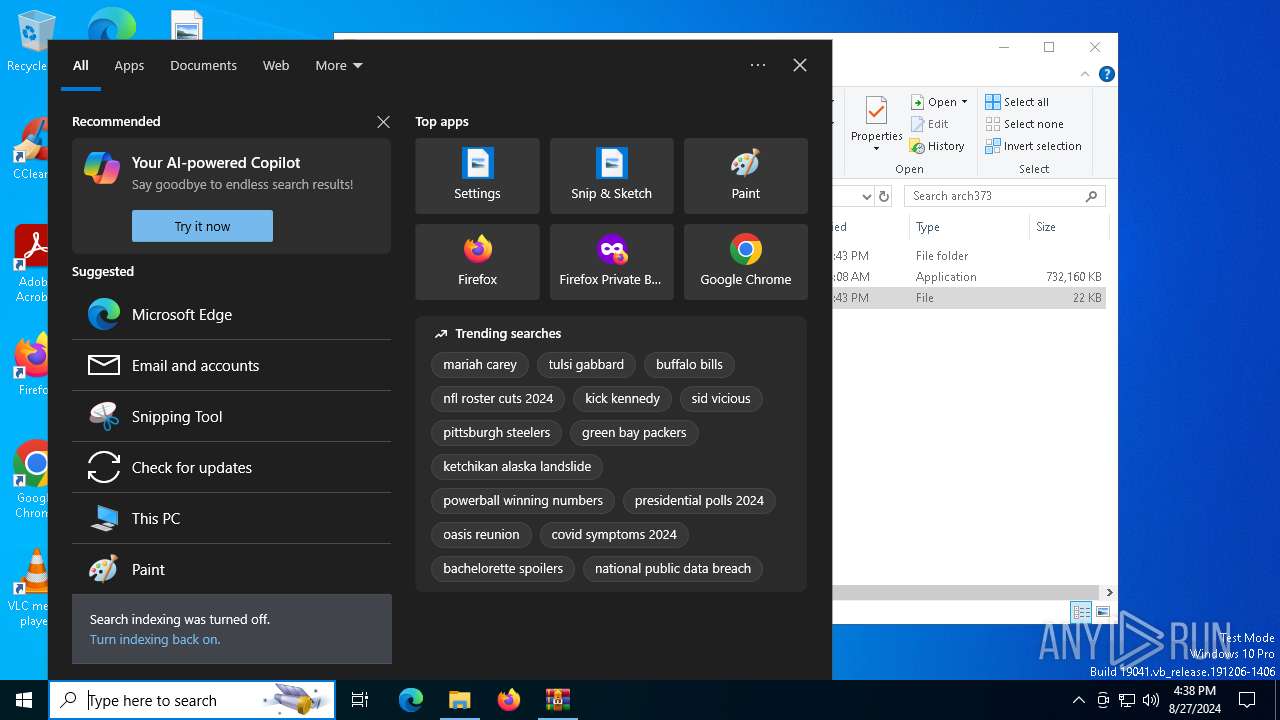This screenshot has height=720, width=1280.
Task: Show hidden tray icons chevron
Action: click(x=1078, y=700)
